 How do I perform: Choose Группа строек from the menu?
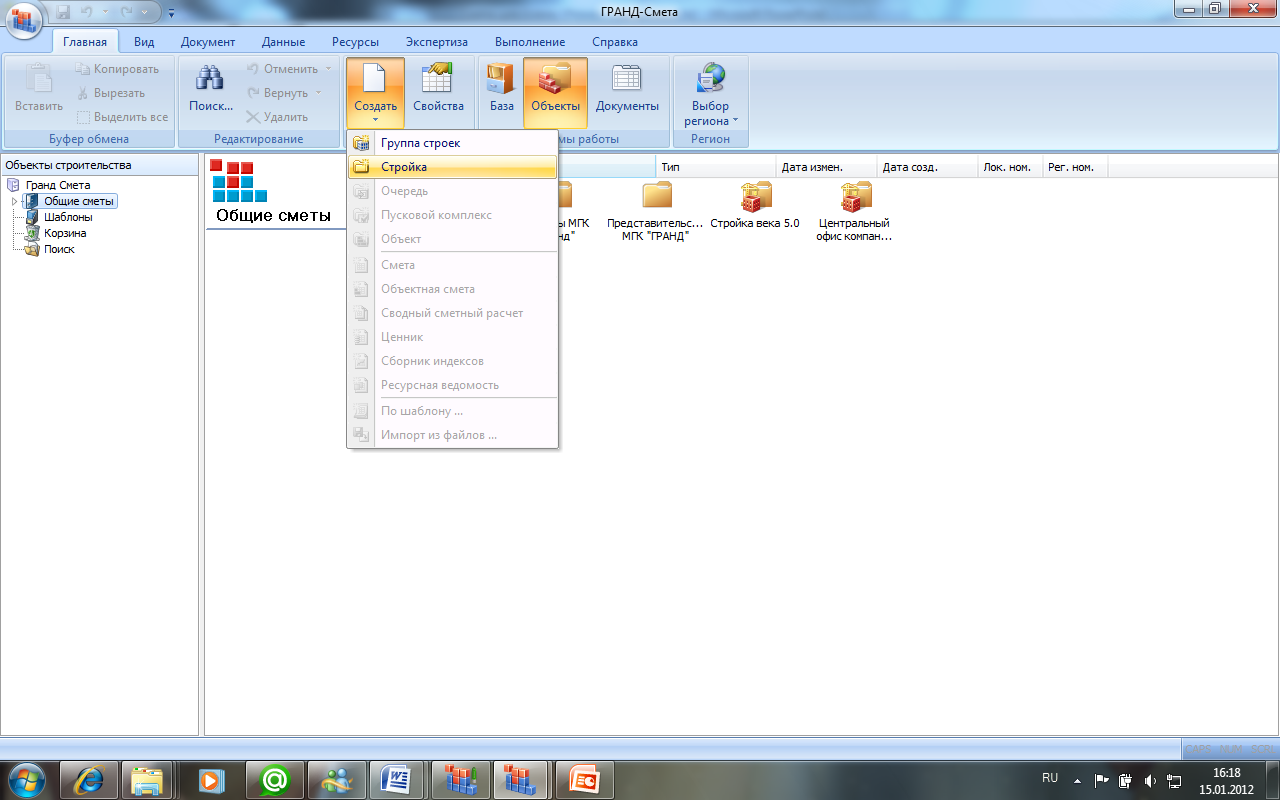pyautogui.click(x=452, y=143)
